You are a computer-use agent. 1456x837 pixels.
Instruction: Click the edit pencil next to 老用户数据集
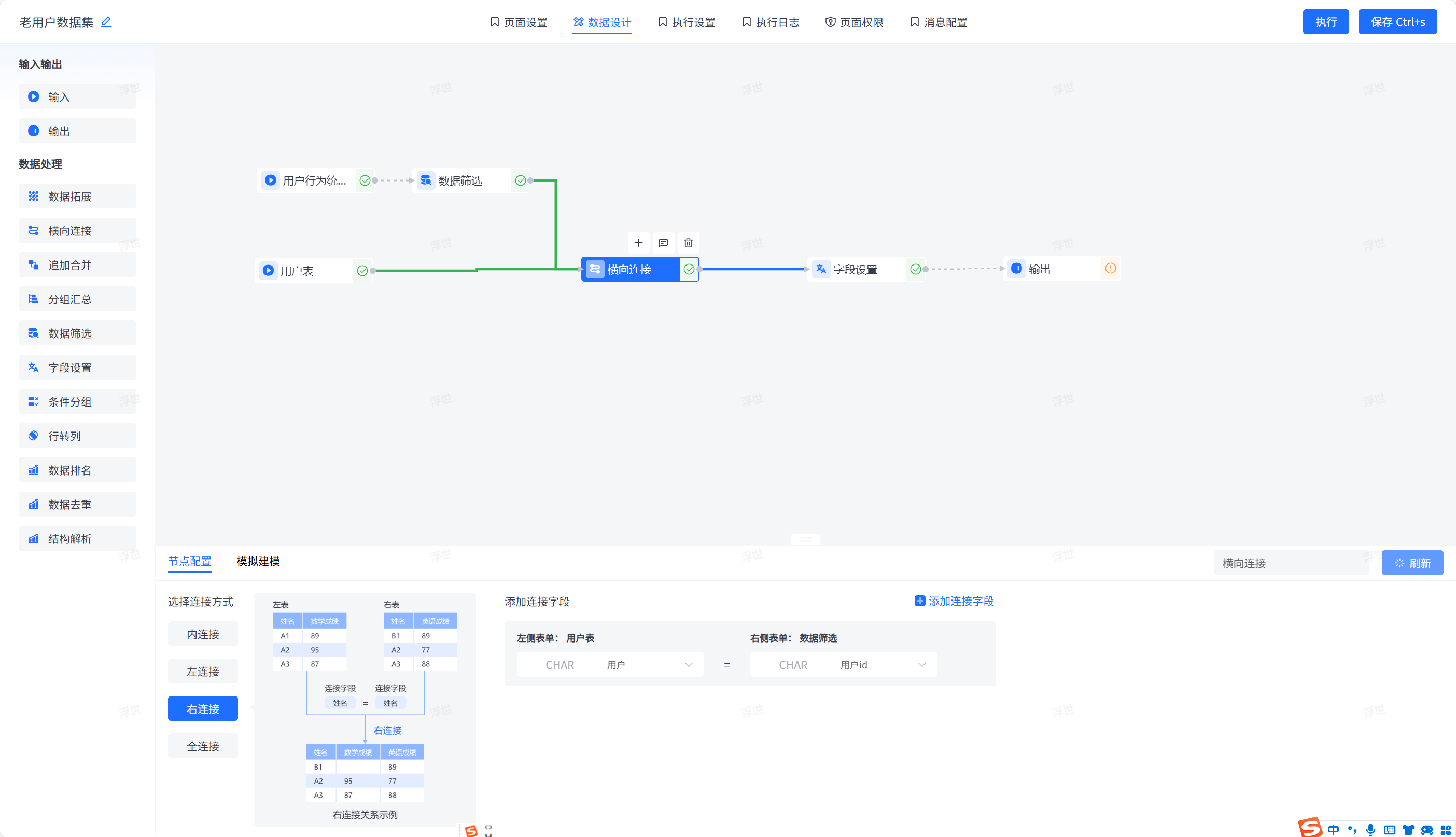pos(106,22)
